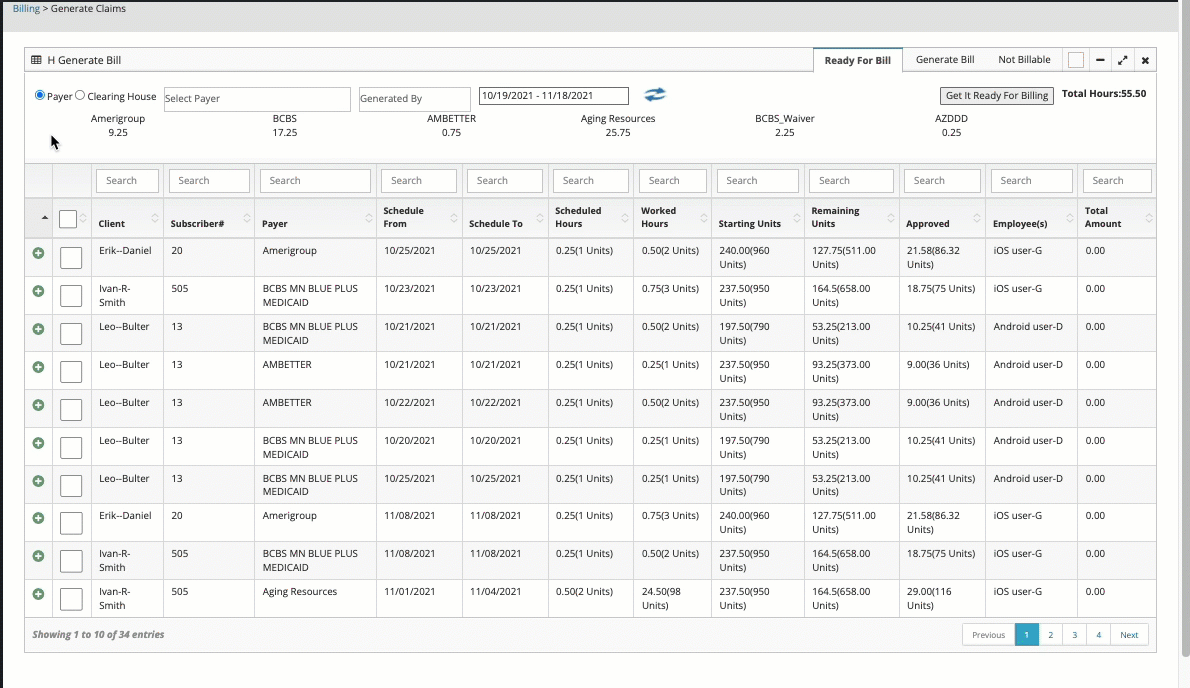Go to results page 4
1190x688 pixels.
click(1098, 635)
